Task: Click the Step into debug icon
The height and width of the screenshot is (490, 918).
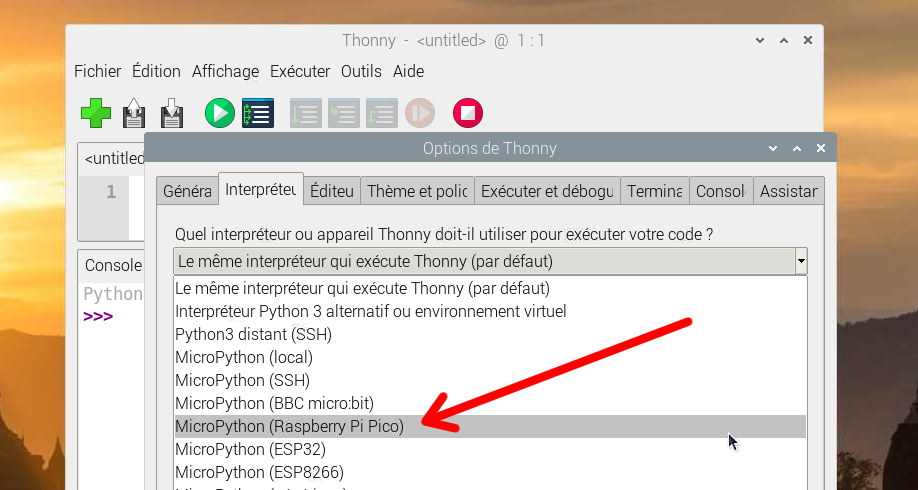Action: [344, 113]
